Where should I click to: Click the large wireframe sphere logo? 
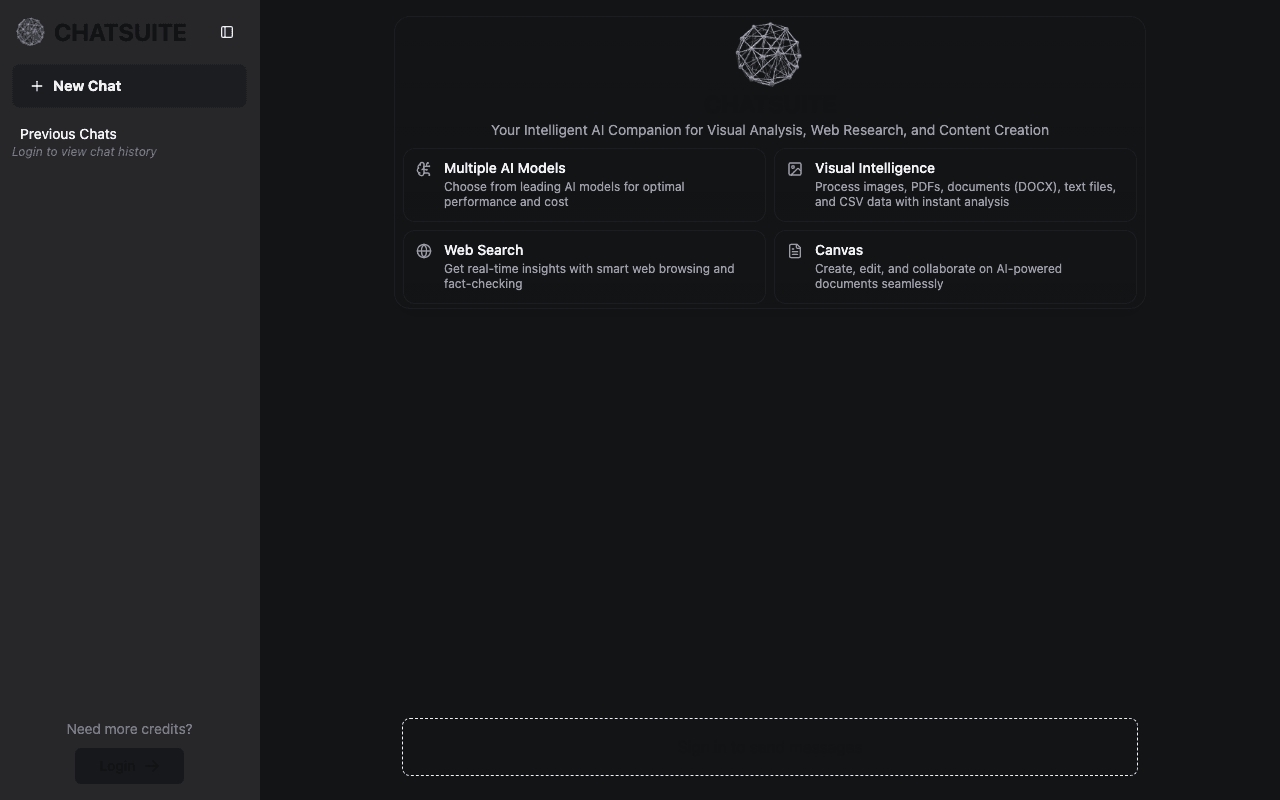[769, 54]
